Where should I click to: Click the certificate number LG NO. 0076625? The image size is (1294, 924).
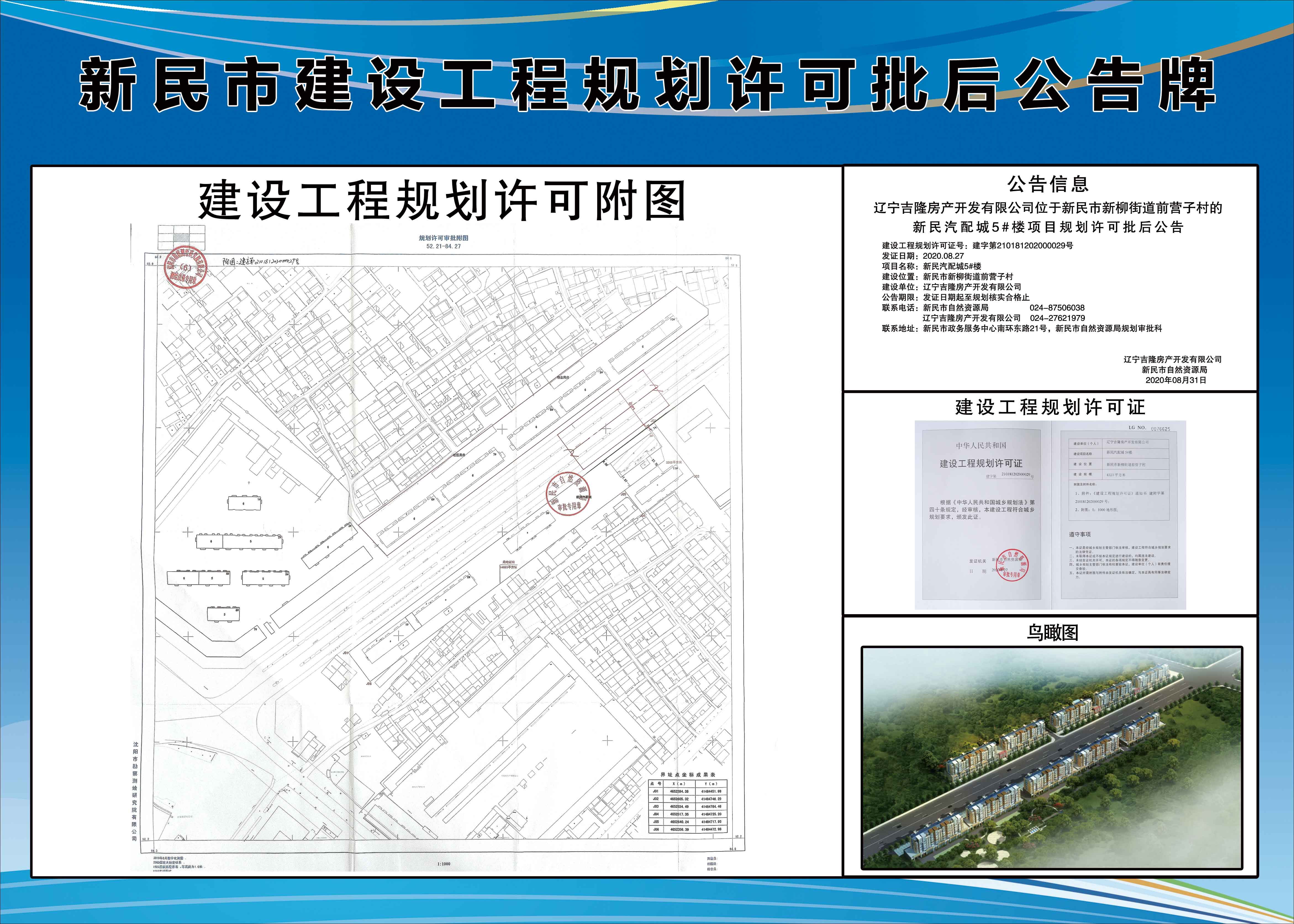pos(1150,428)
